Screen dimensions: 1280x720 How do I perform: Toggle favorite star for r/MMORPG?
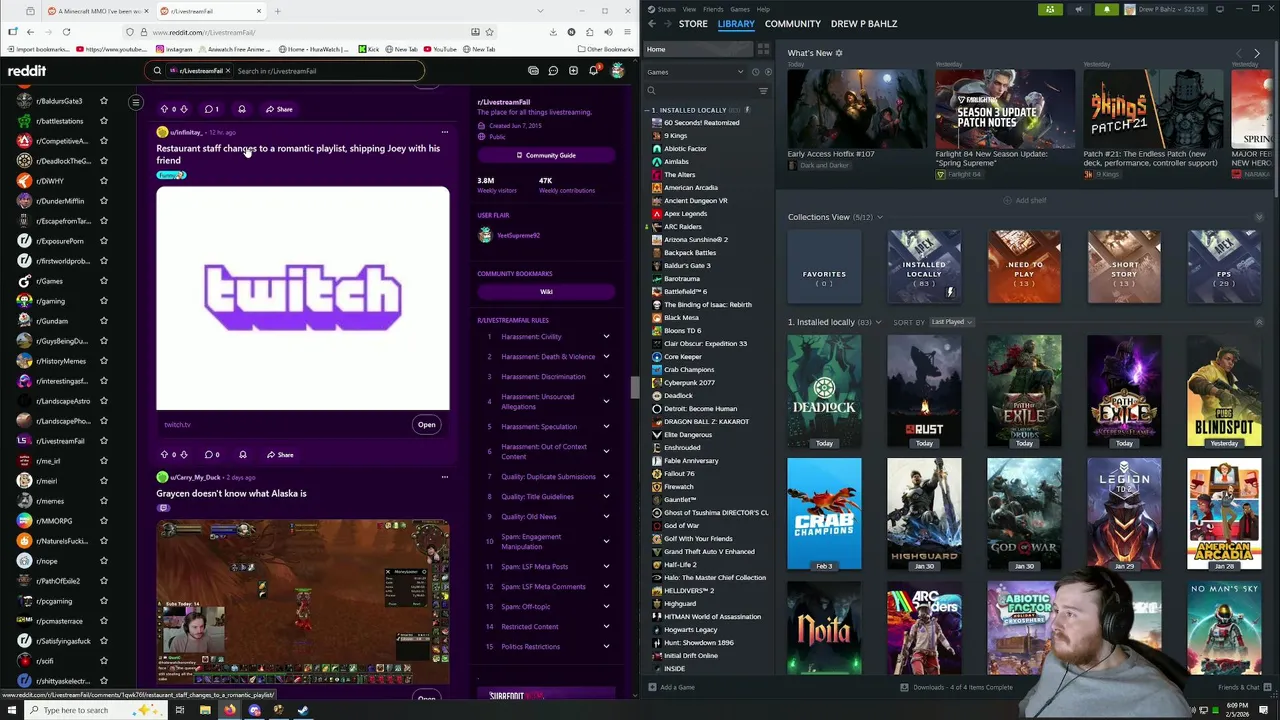point(103,521)
